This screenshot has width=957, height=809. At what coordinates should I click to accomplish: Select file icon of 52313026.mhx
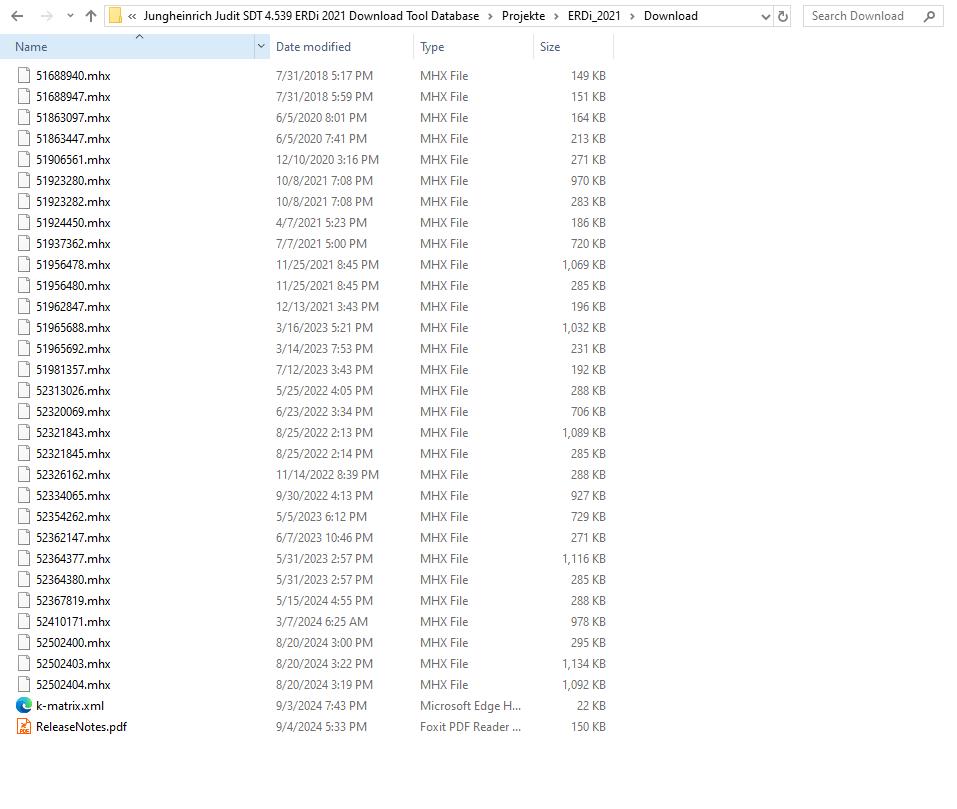(x=24, y=390)
